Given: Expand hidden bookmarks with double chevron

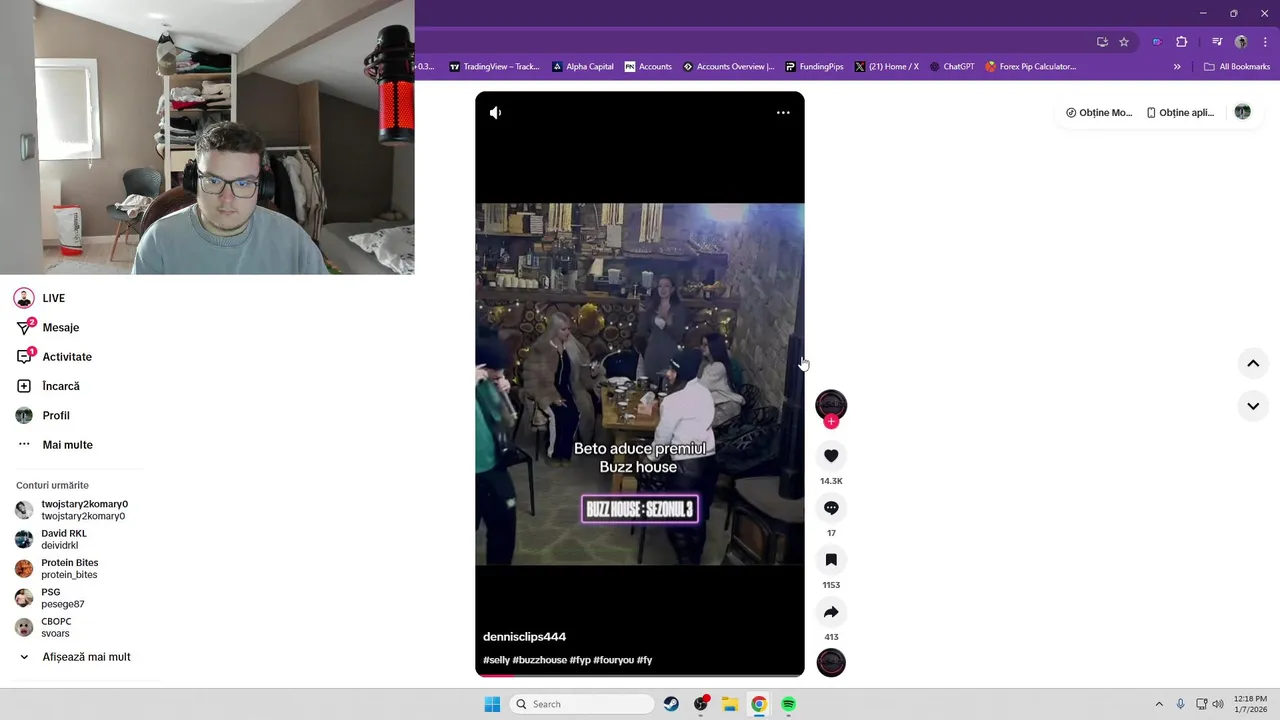Looking at the screenshot, I should [x=1177, y=67].
